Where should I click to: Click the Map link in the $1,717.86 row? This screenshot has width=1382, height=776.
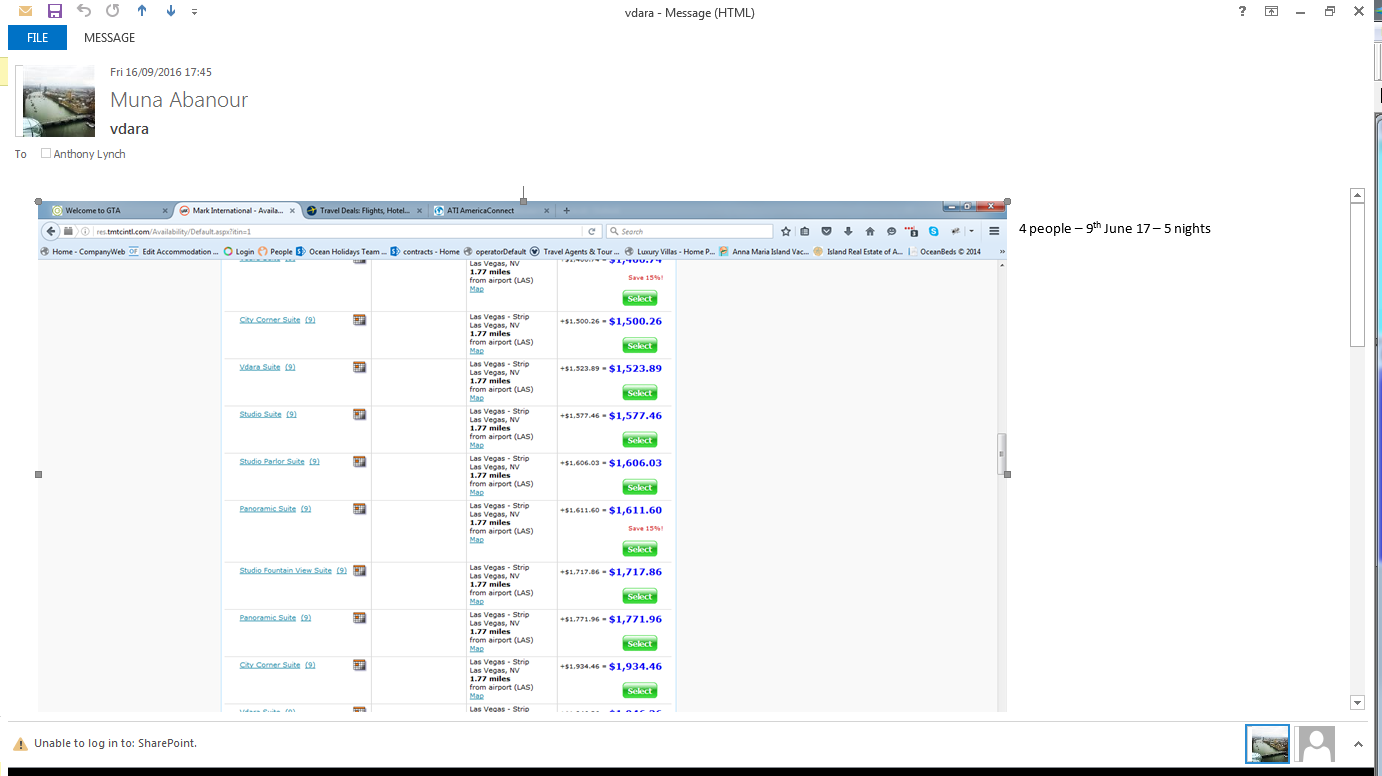[x=476, y=601]
